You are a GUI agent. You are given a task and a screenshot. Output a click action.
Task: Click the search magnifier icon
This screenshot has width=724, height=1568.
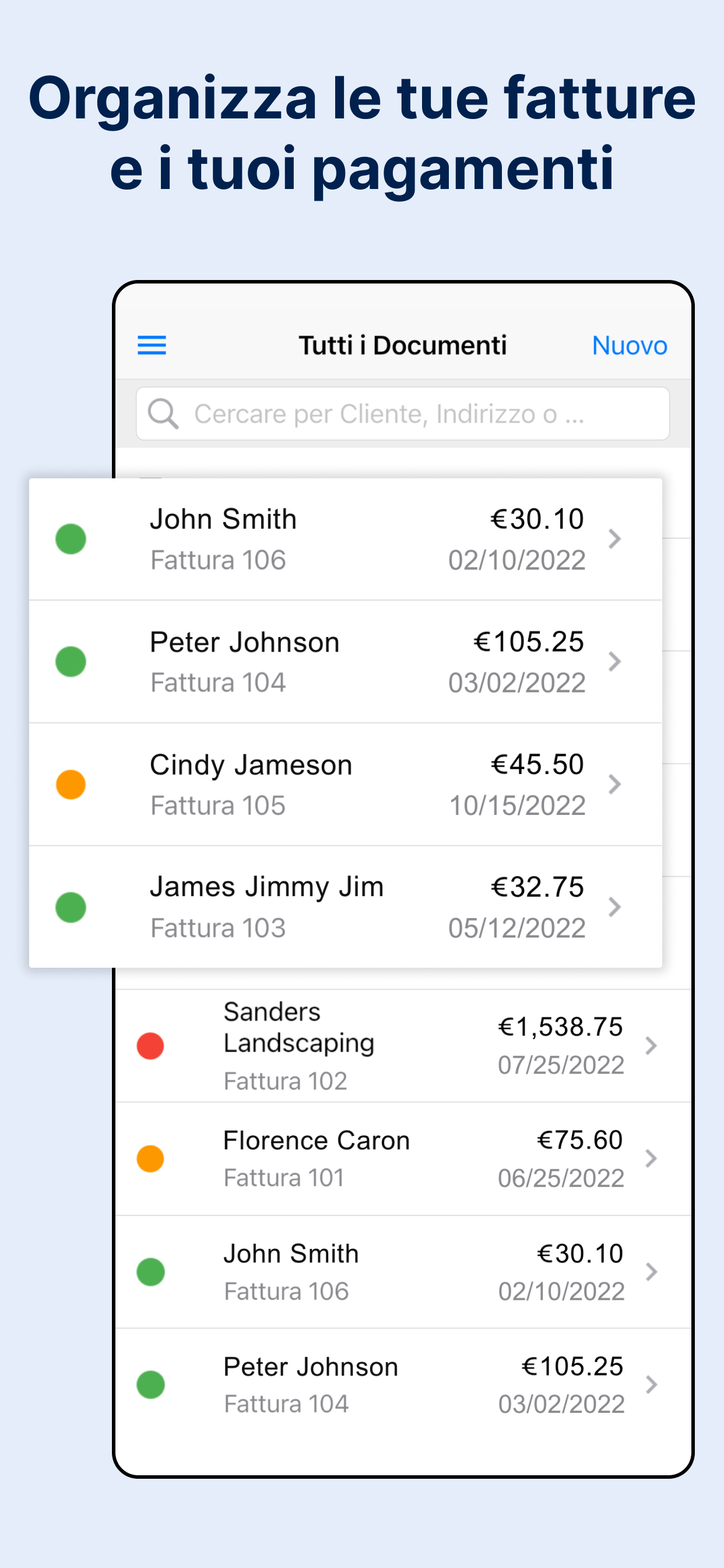[163, 414]
